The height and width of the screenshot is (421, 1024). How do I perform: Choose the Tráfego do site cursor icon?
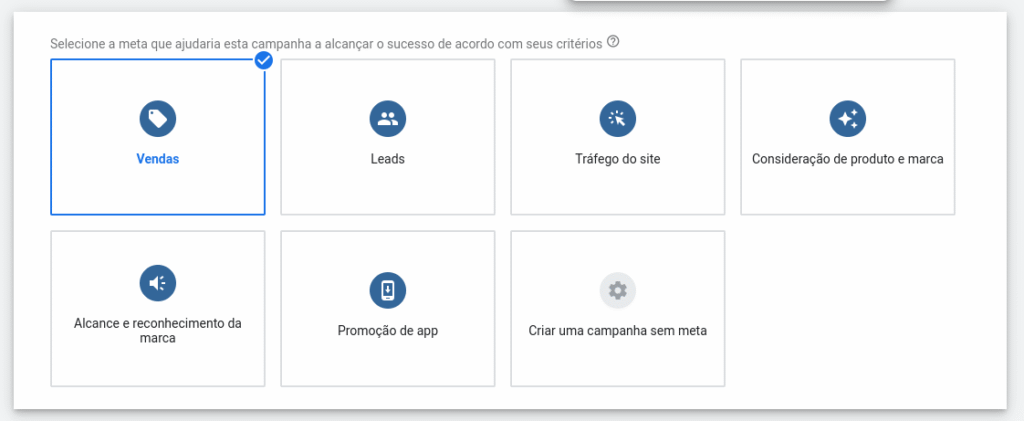pyautogui.click(x=618, y=119)
